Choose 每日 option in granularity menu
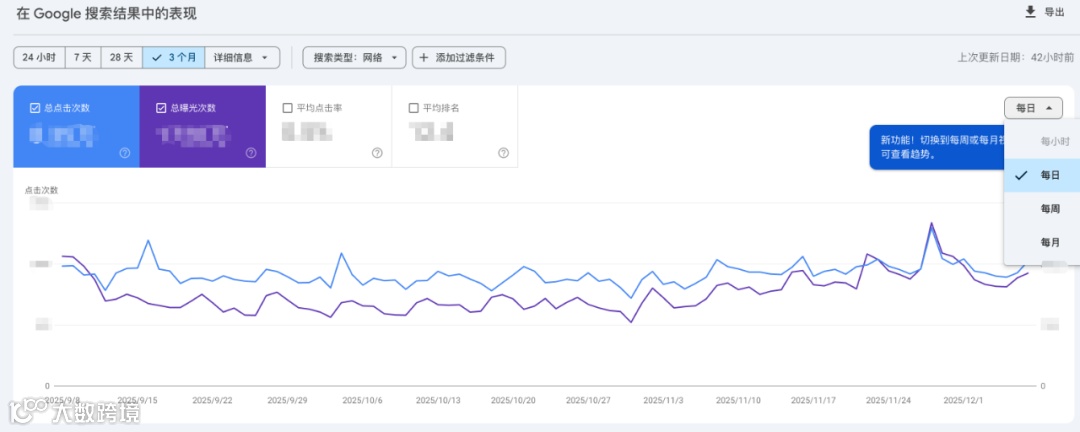Image resolution: width=1080 pixels, height=432 pixels. pyautogui.click(x=1042, y=175)
